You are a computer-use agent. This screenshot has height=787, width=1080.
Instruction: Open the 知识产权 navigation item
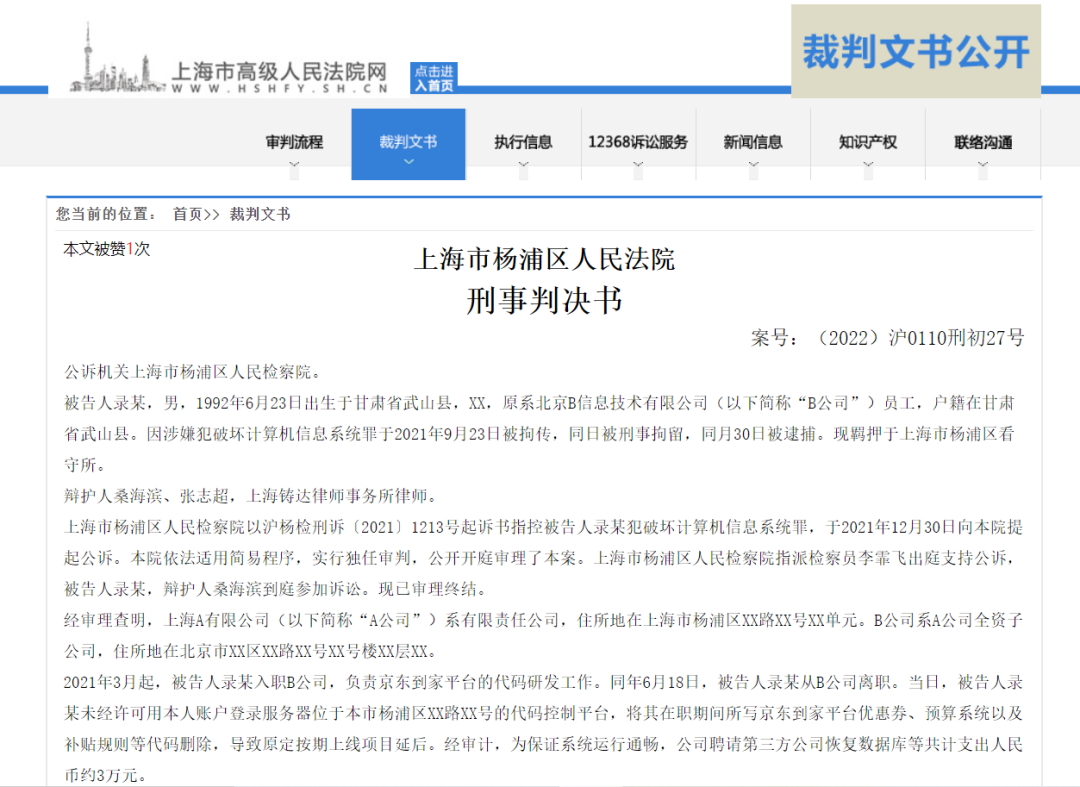[868, 142]
